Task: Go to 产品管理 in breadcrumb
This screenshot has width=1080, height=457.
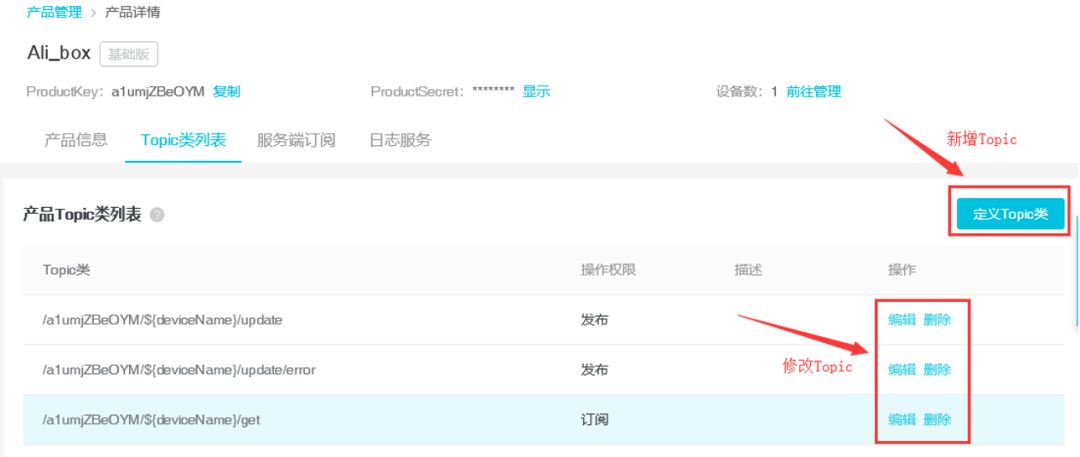Action: point(54,12)
